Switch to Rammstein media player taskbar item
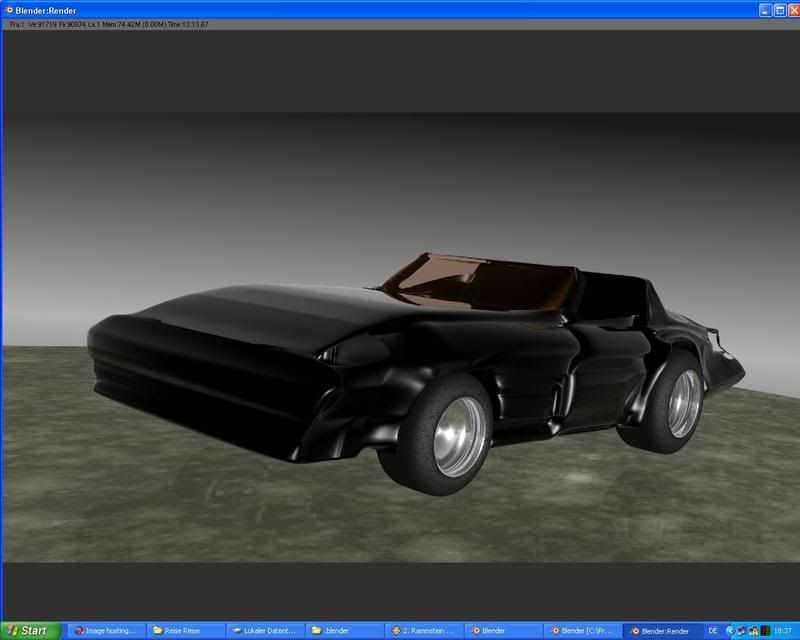The width and height of the screenshot is (800, 640). [422, 631]
